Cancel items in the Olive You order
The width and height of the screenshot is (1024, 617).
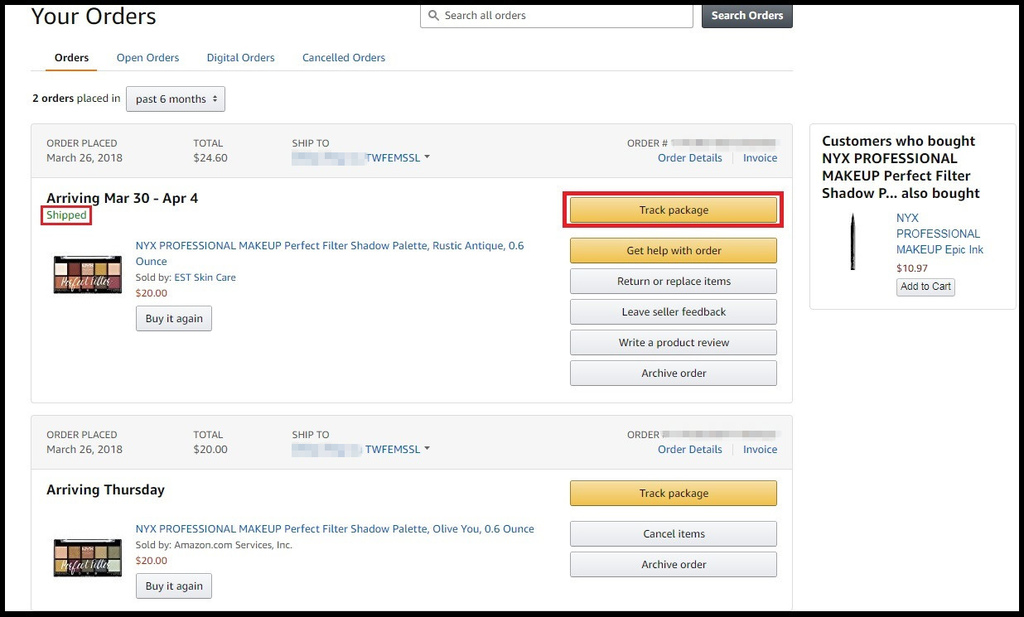673,534
